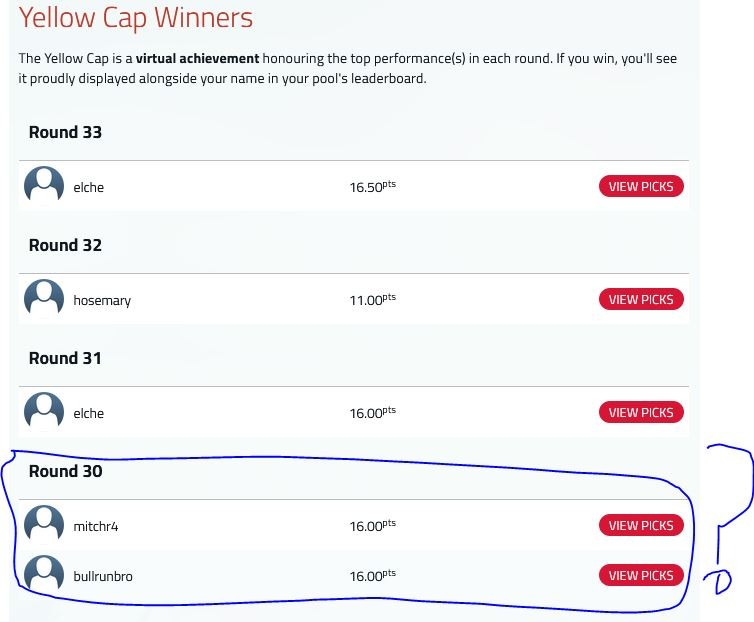View picks for mitchr4 in Round 30

641,525
